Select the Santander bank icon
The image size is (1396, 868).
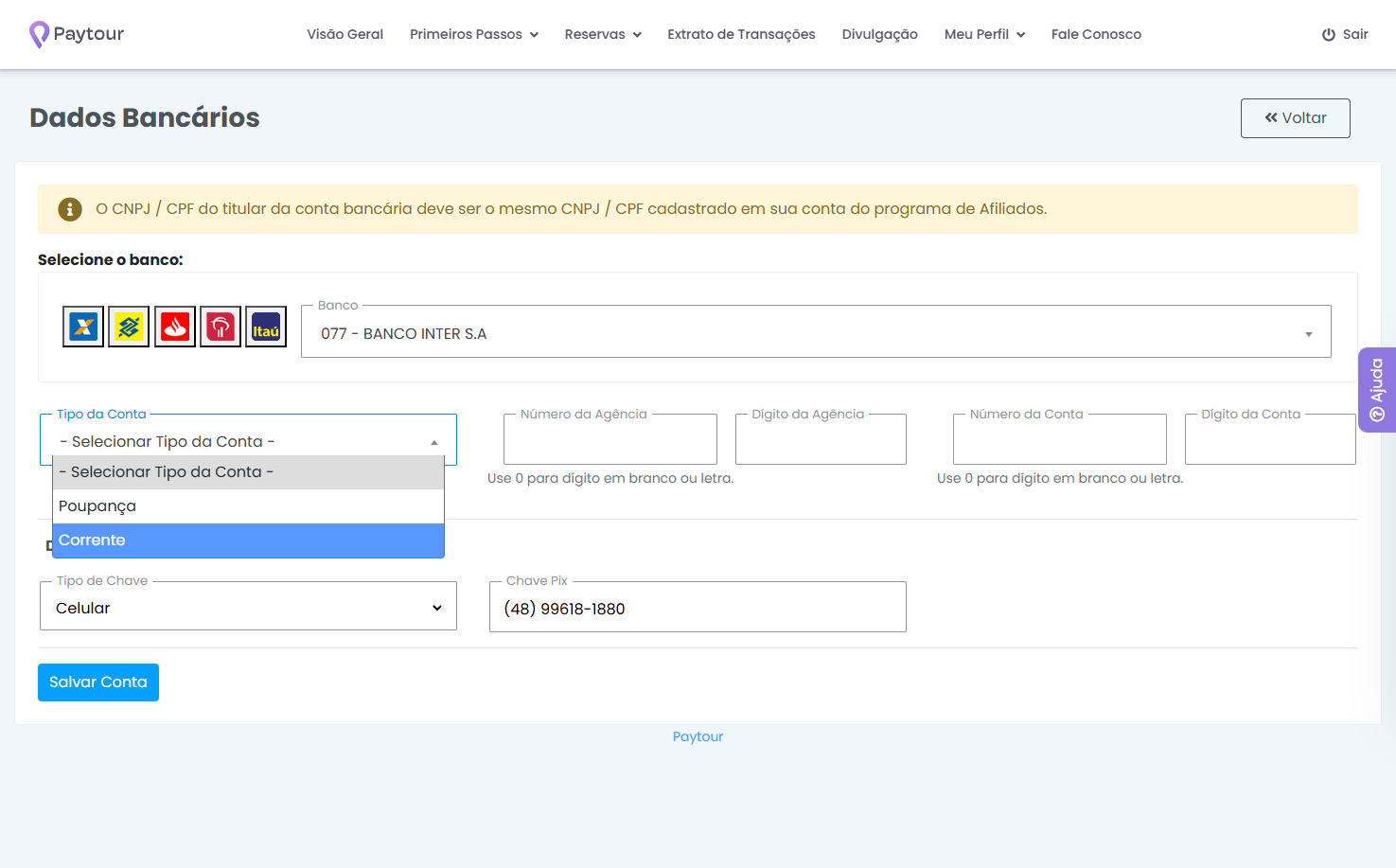click(175, 328)
